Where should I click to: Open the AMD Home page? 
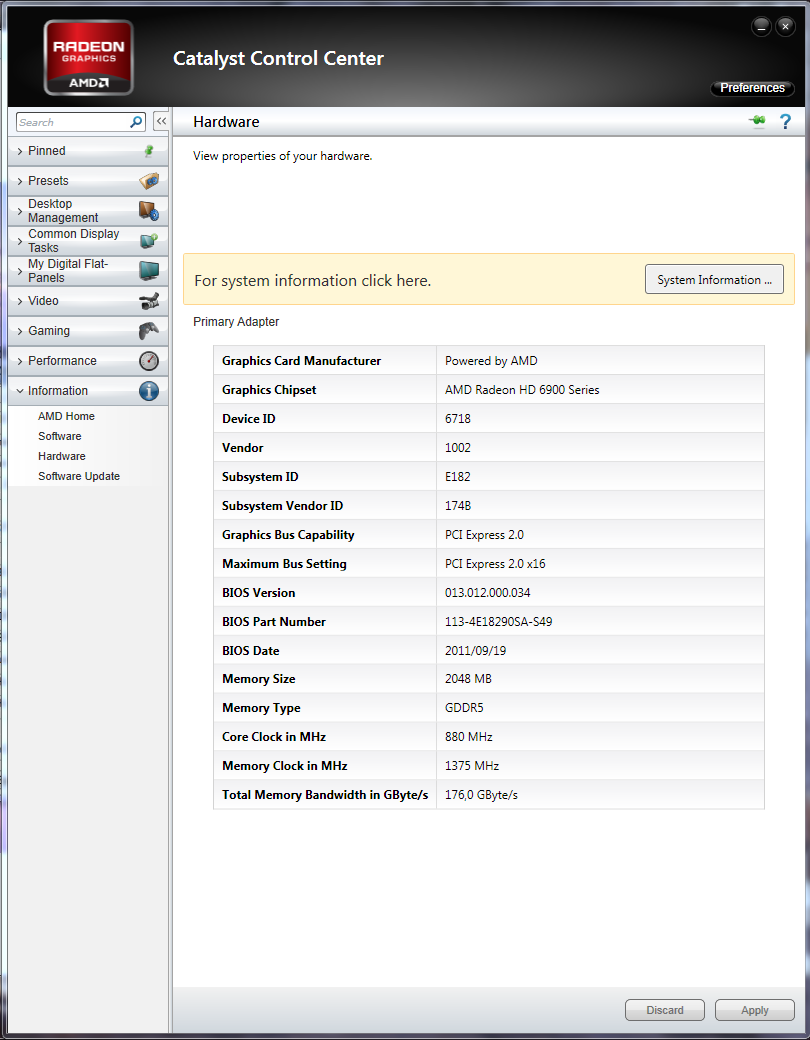pyautogui.click(x=66, y=416)
